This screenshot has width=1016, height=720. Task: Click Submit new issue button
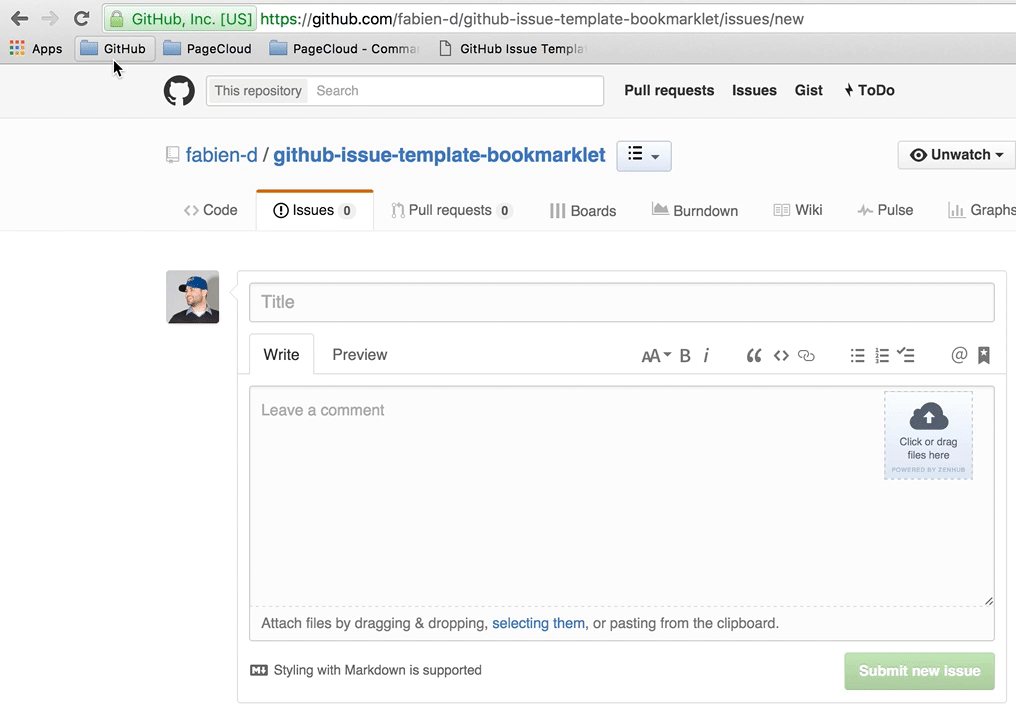pos(919,671)
